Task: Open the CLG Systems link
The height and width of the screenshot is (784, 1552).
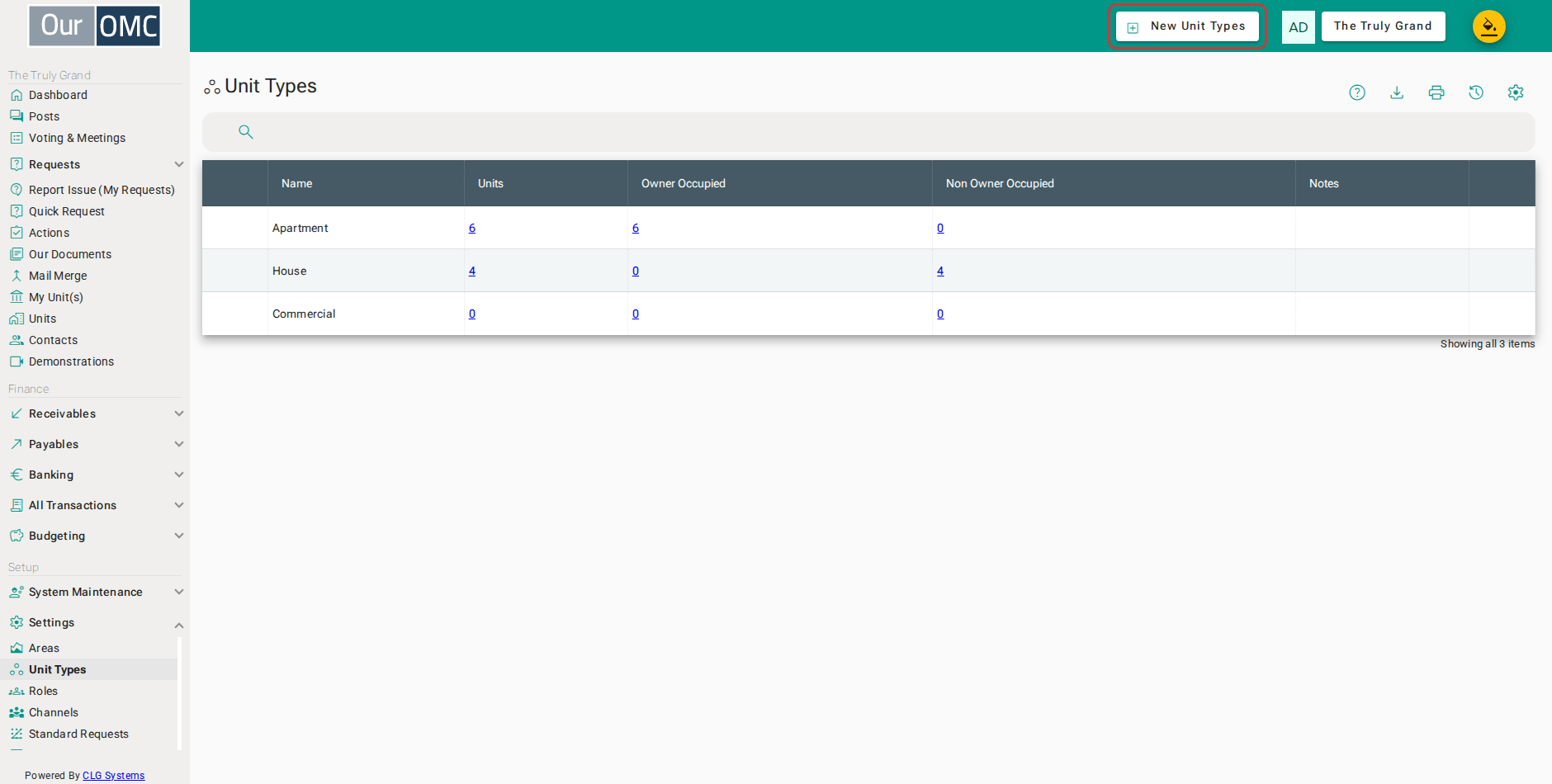Action: tap(113, 776)
